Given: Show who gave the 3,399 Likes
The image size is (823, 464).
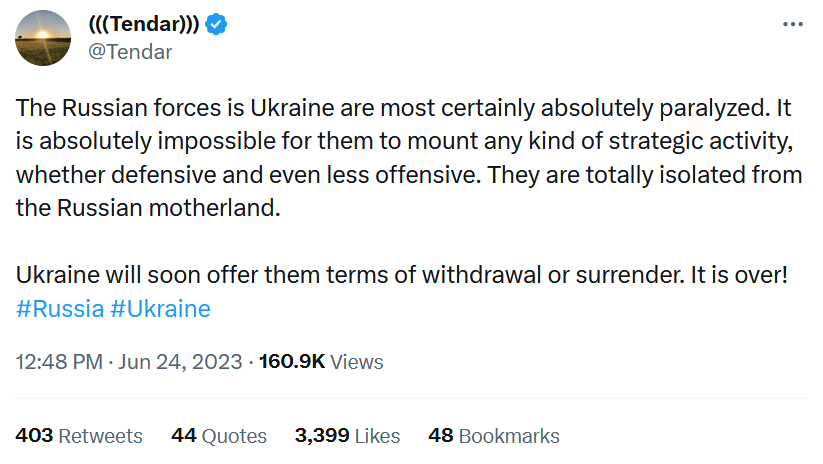Looking at the screenshot, I should click(347, 436).
